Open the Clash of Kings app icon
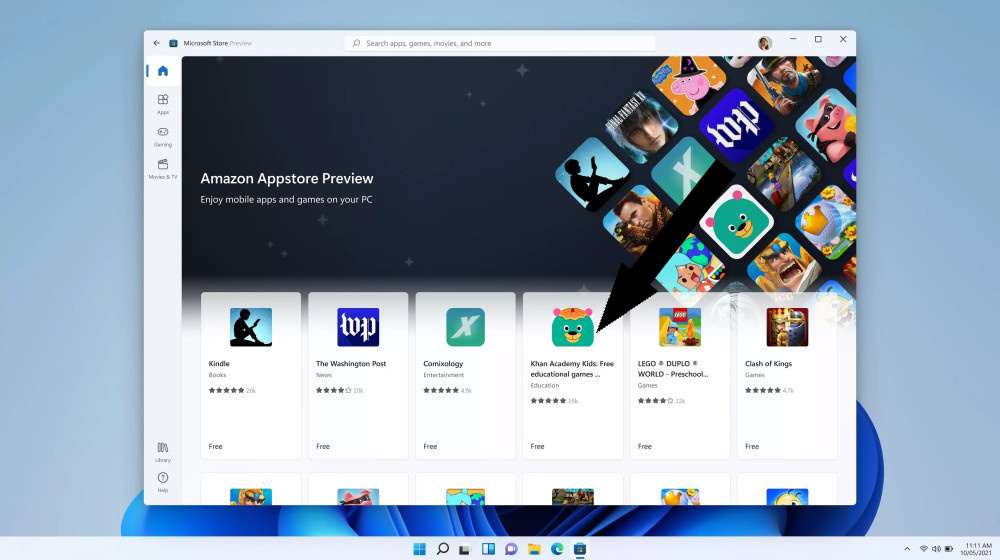 click(x=787, y=327)
